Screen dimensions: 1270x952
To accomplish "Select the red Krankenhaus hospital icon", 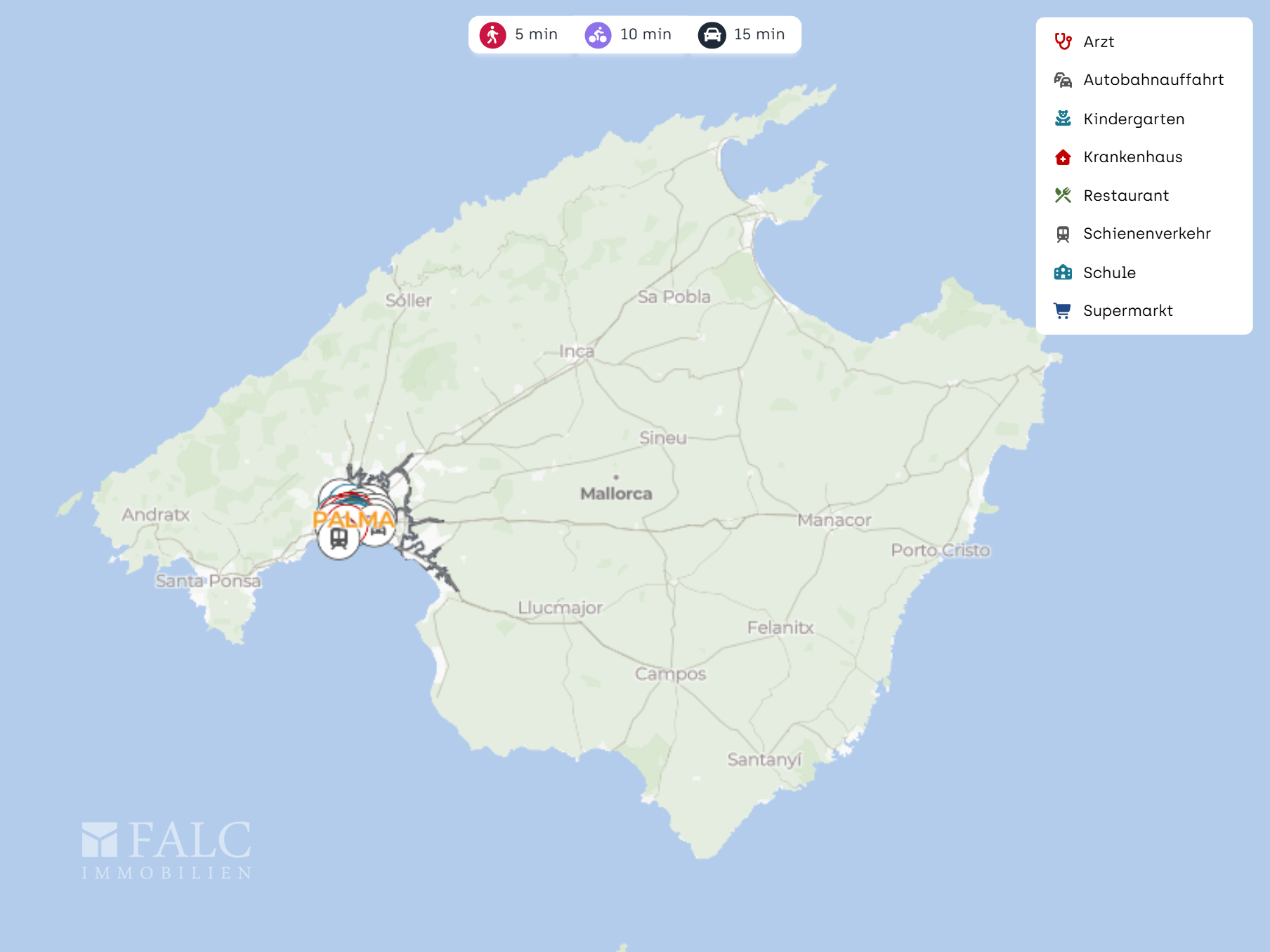I will [1063, 157].
